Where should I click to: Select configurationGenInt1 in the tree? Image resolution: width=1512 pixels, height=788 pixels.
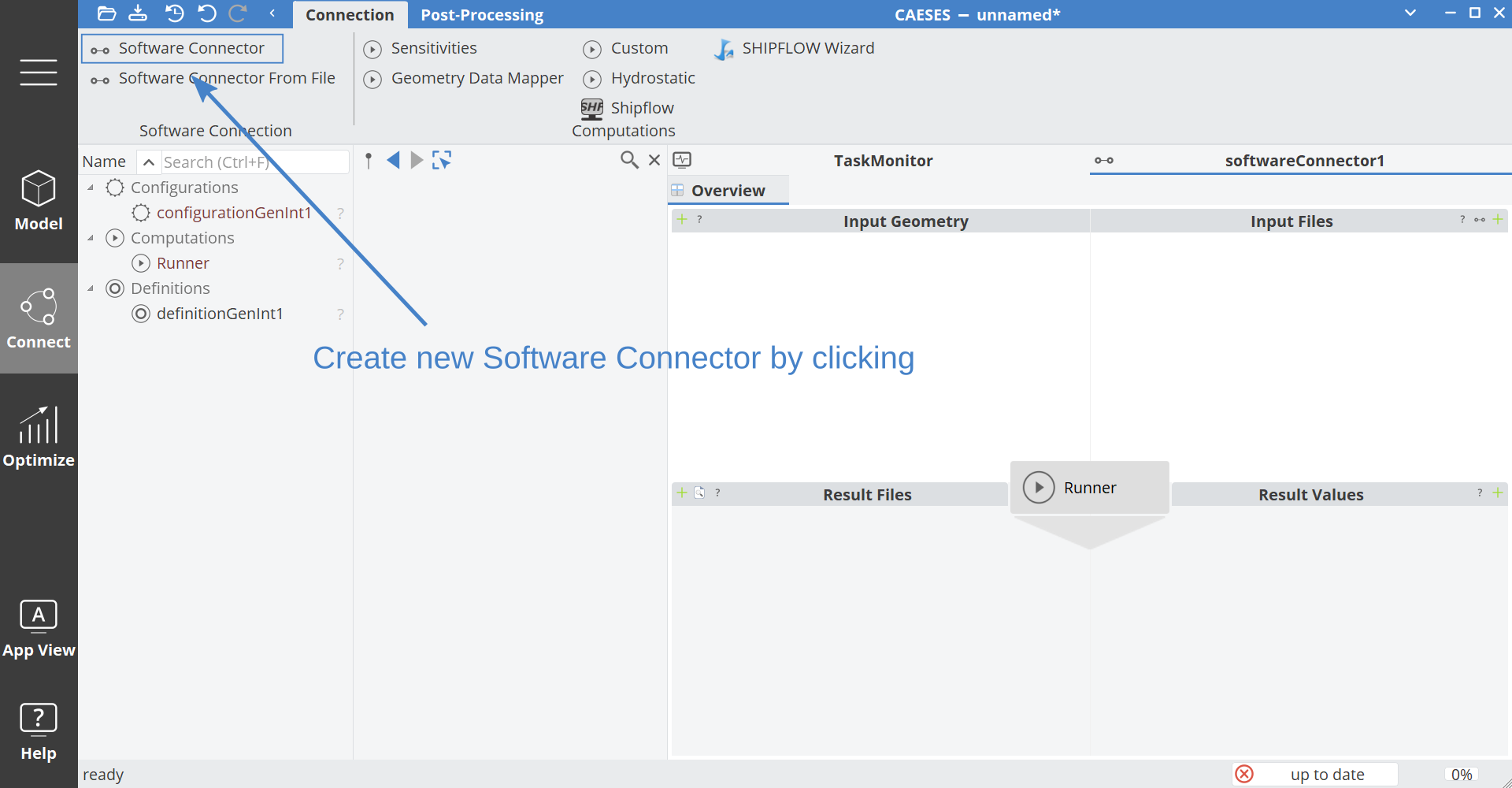coord(234,213)
